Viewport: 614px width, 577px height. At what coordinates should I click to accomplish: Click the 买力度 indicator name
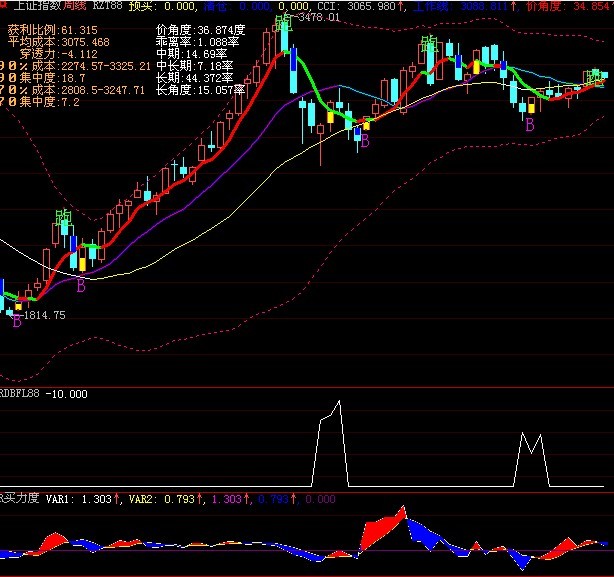(21, 498)
